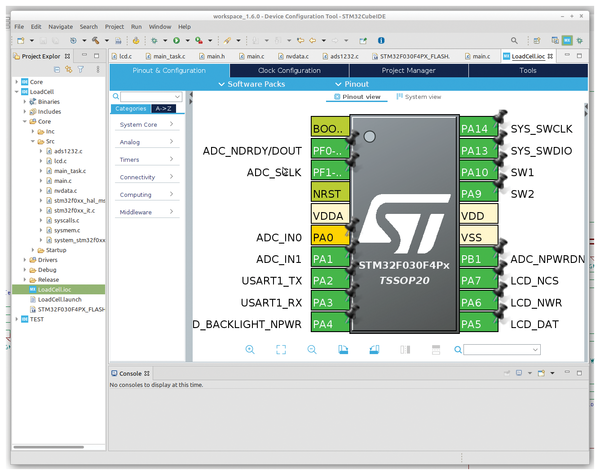Switch to Categories view in the peripheral list
This screenshot has height=475, width=600.
coord(131,109)
